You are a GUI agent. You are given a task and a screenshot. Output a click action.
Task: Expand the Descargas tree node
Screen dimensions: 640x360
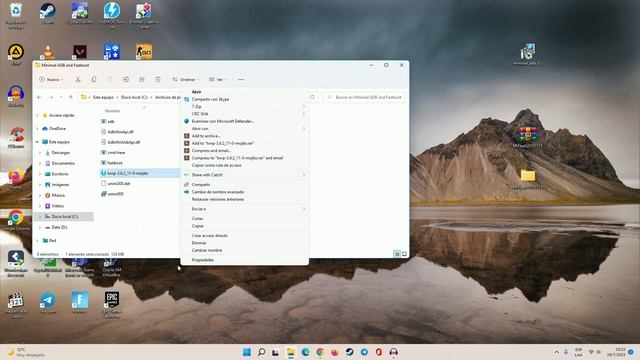[x=40, y=153]
